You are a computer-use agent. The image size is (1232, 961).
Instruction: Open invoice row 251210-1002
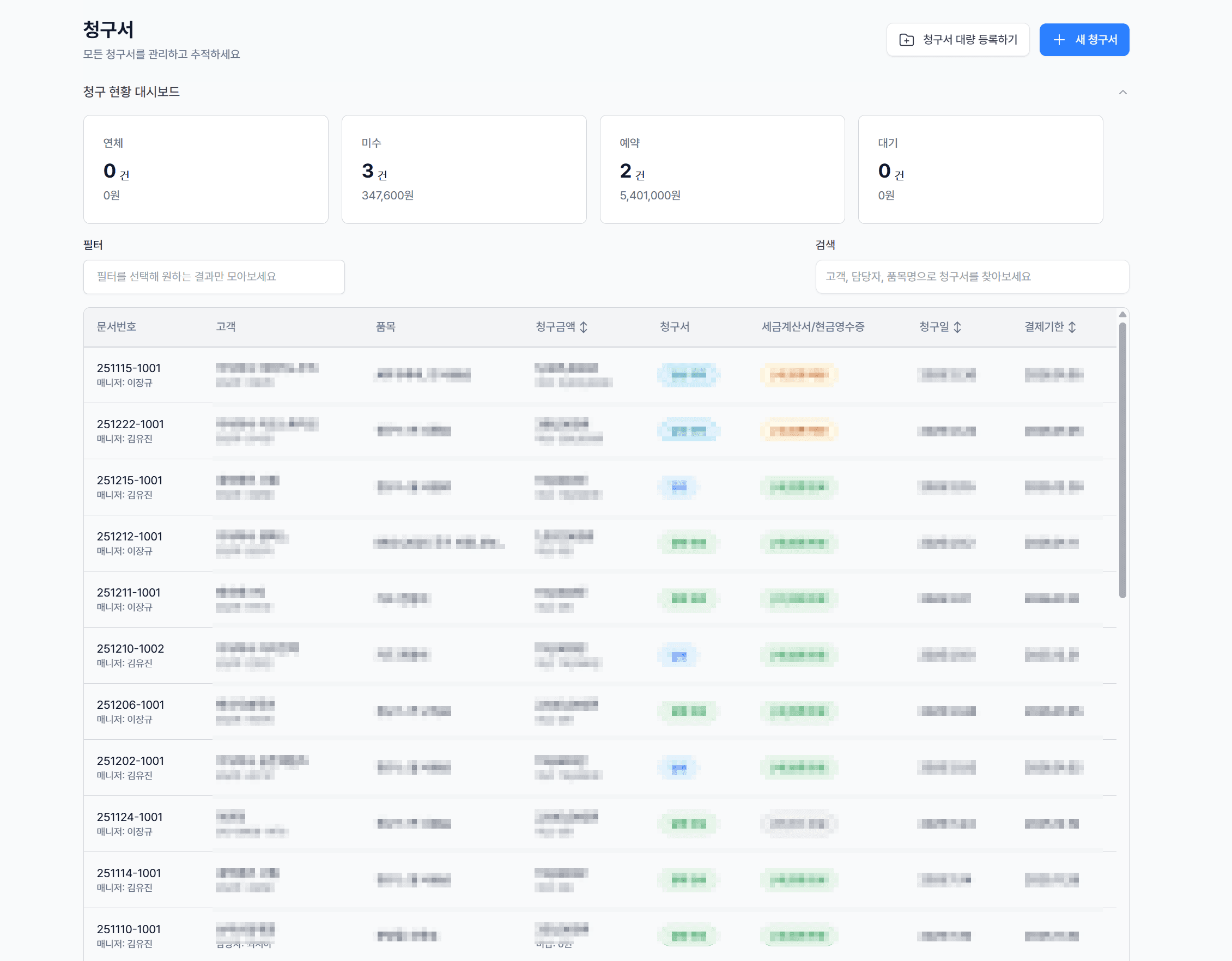coord(130,648)
